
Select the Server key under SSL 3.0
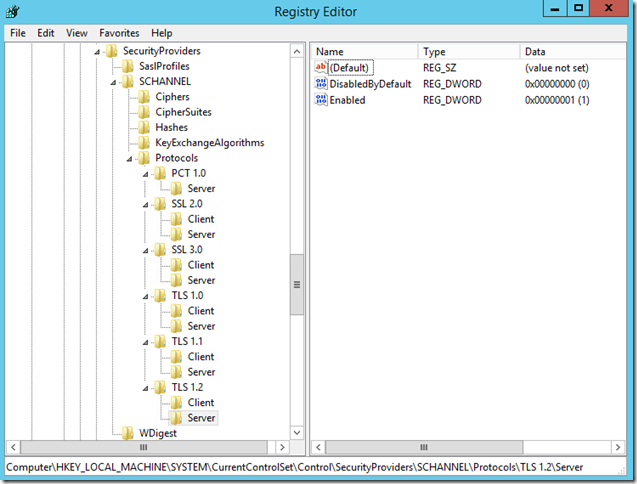click(x=200, y=280)
